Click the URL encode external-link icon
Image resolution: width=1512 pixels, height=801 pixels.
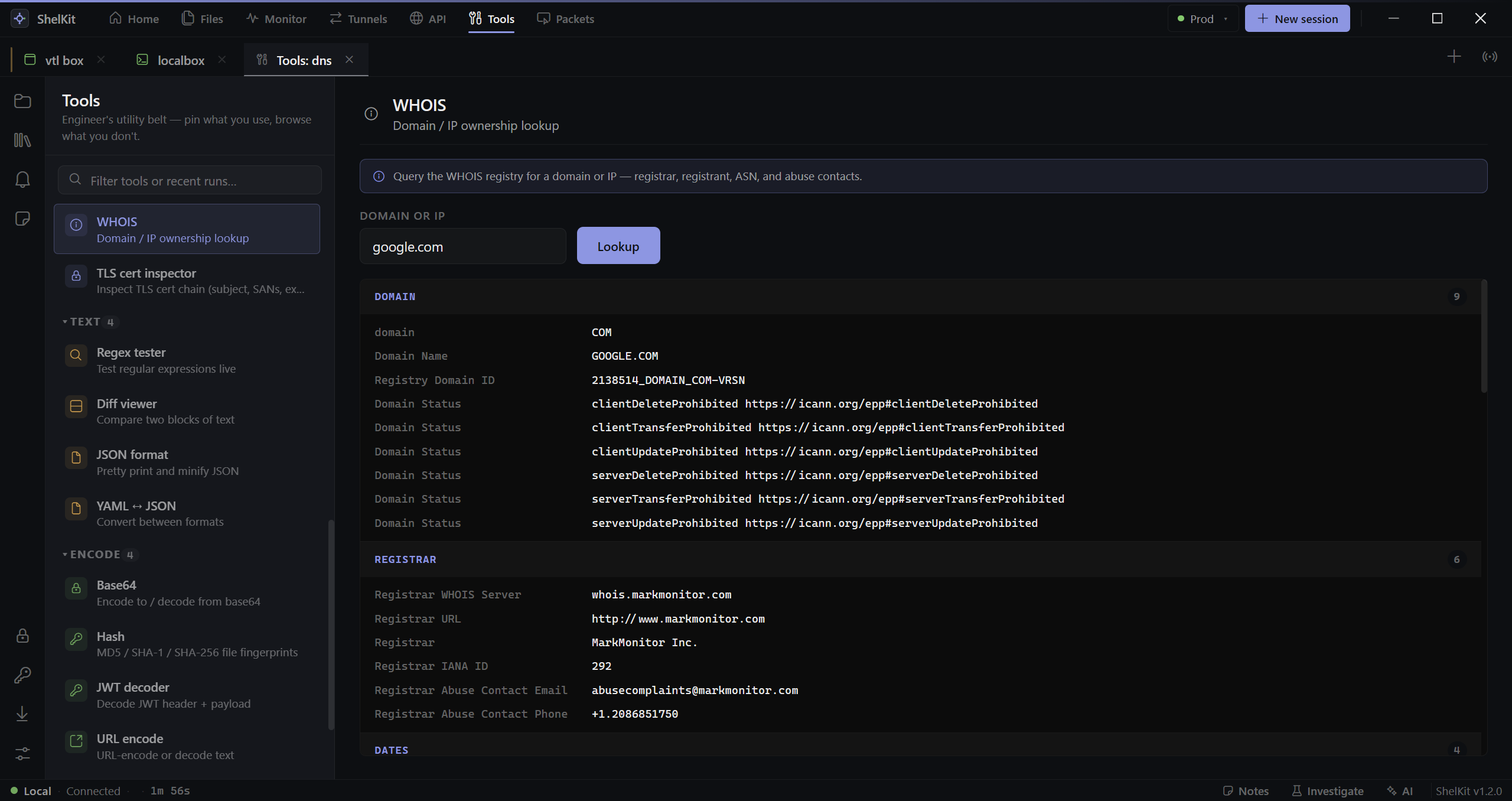(x=76, y=741)
